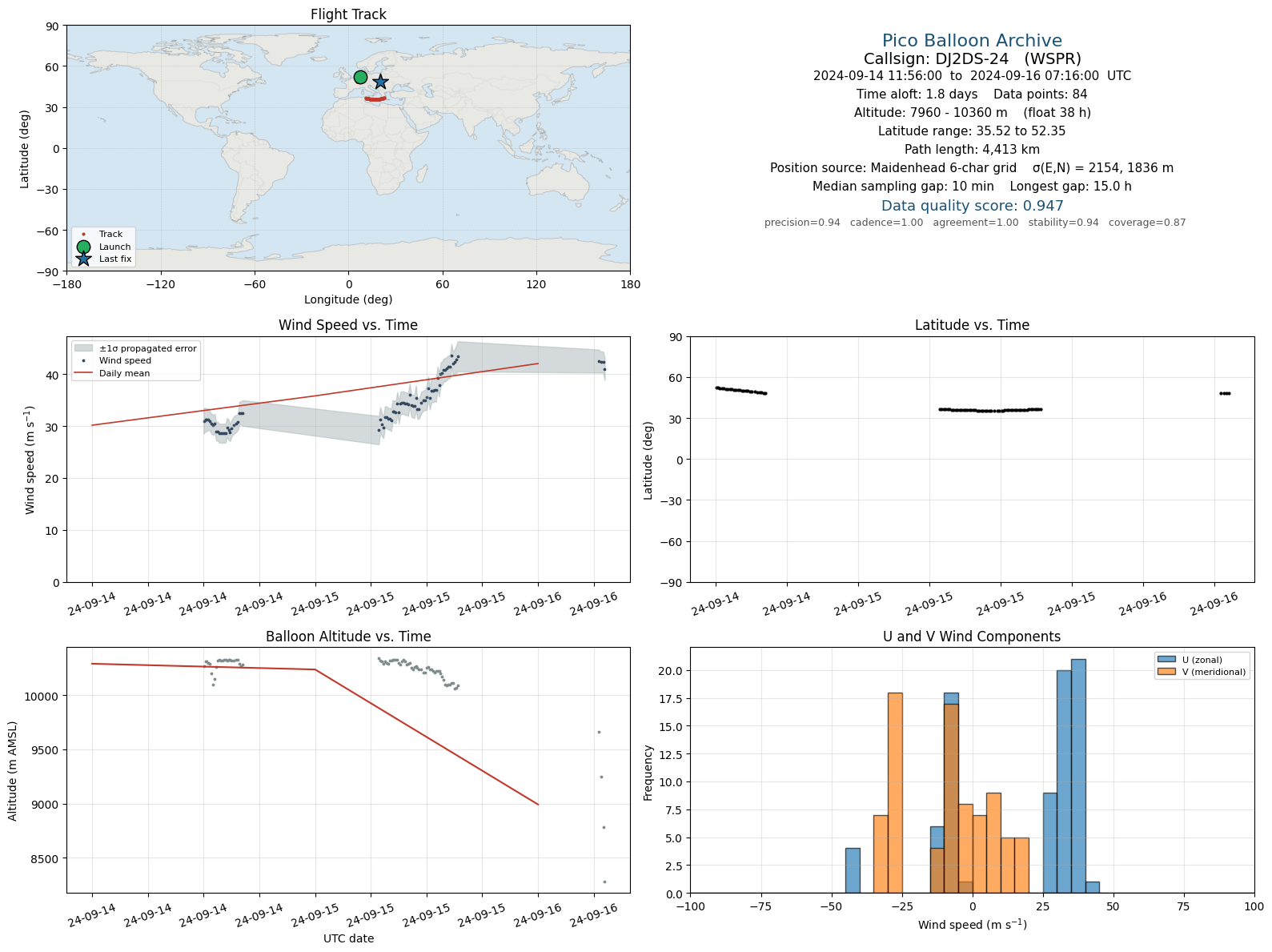Pick the blue U (zonal) legend swatch
This screenshot has width=1272, height=952.
[1166, 660]
